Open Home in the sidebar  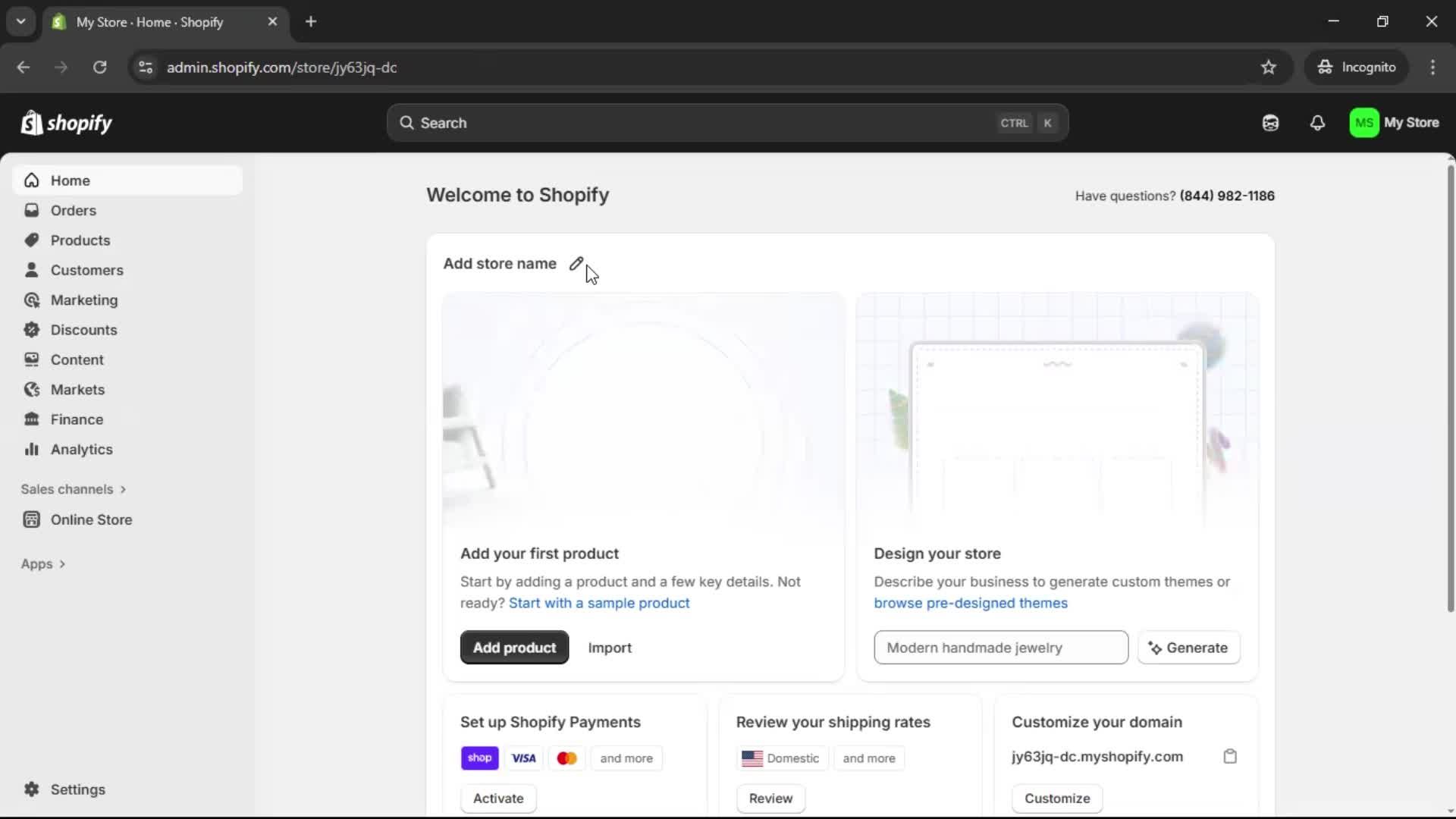(x=127, y=180)
